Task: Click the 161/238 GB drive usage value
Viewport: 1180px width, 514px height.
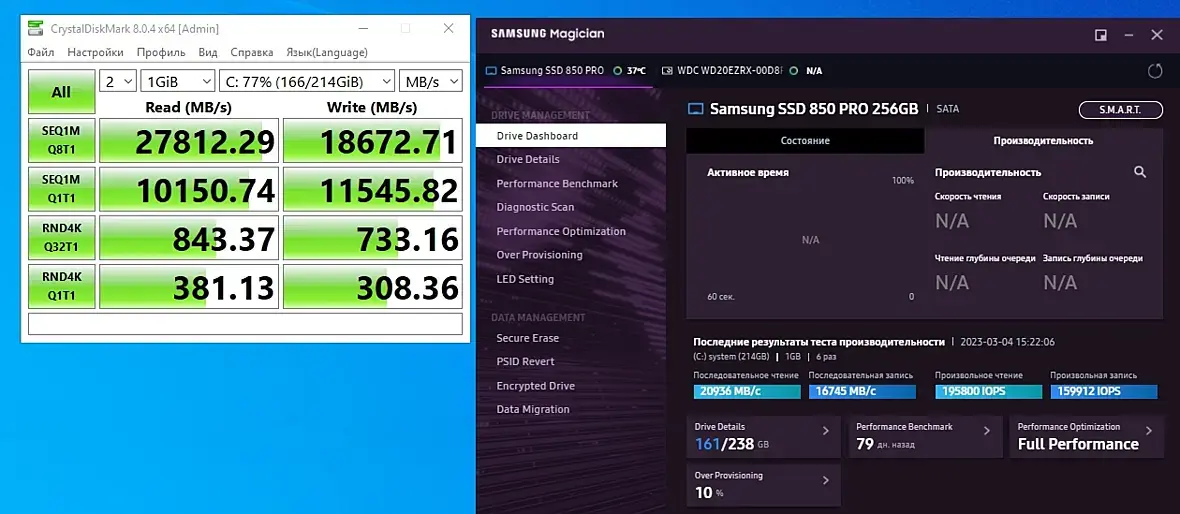Action: [x=731, y=444]
